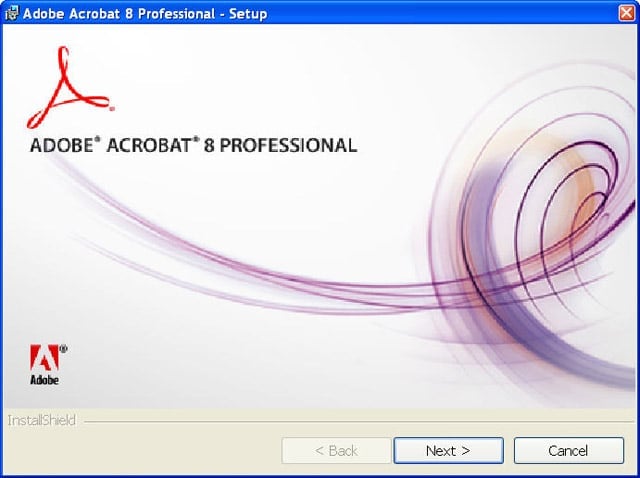Click the InstallShield label
Viewport: 640px width, 478px height.
tap(42, 420)
